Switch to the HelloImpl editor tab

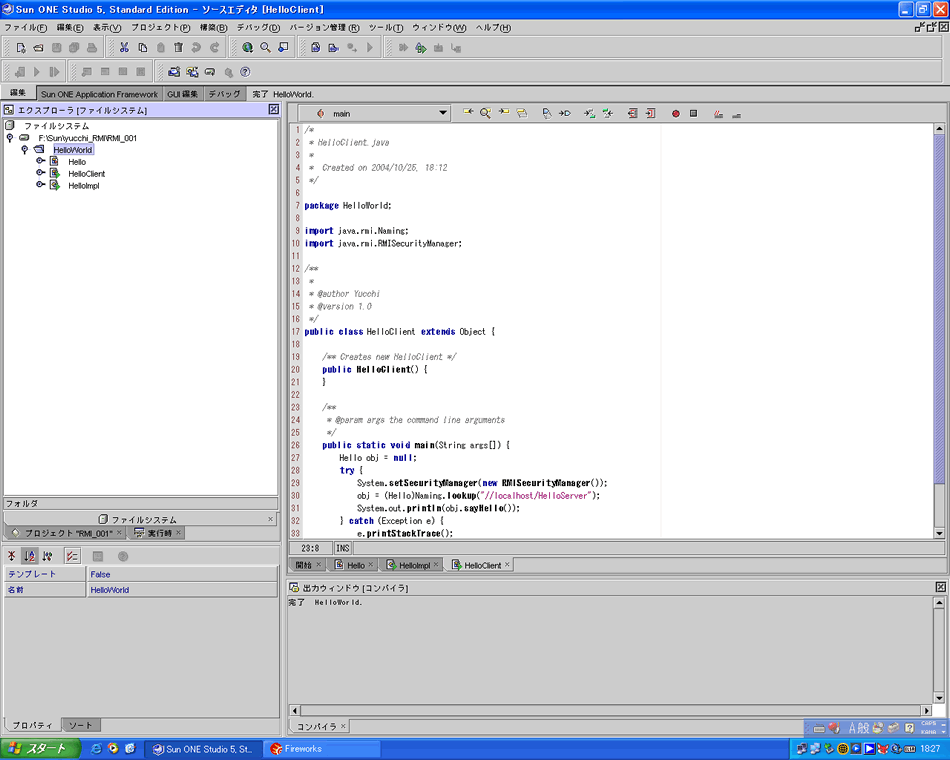414,565
